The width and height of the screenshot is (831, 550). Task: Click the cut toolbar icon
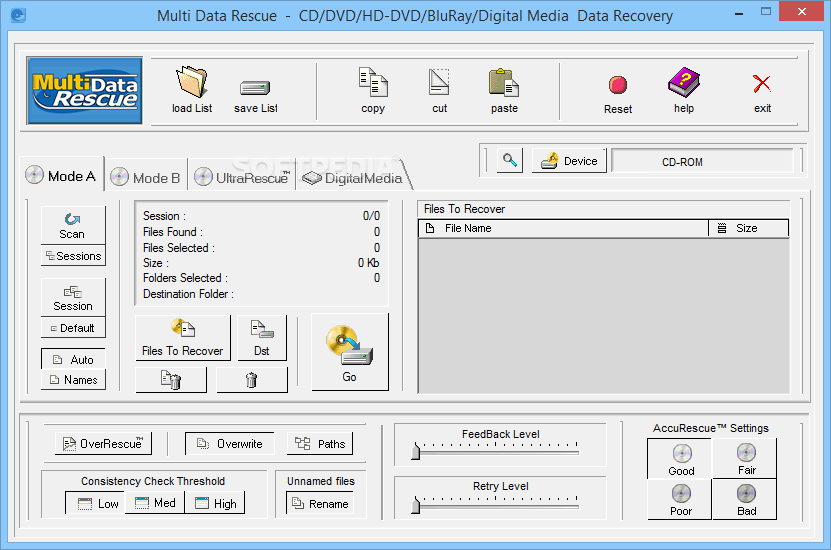439,82
